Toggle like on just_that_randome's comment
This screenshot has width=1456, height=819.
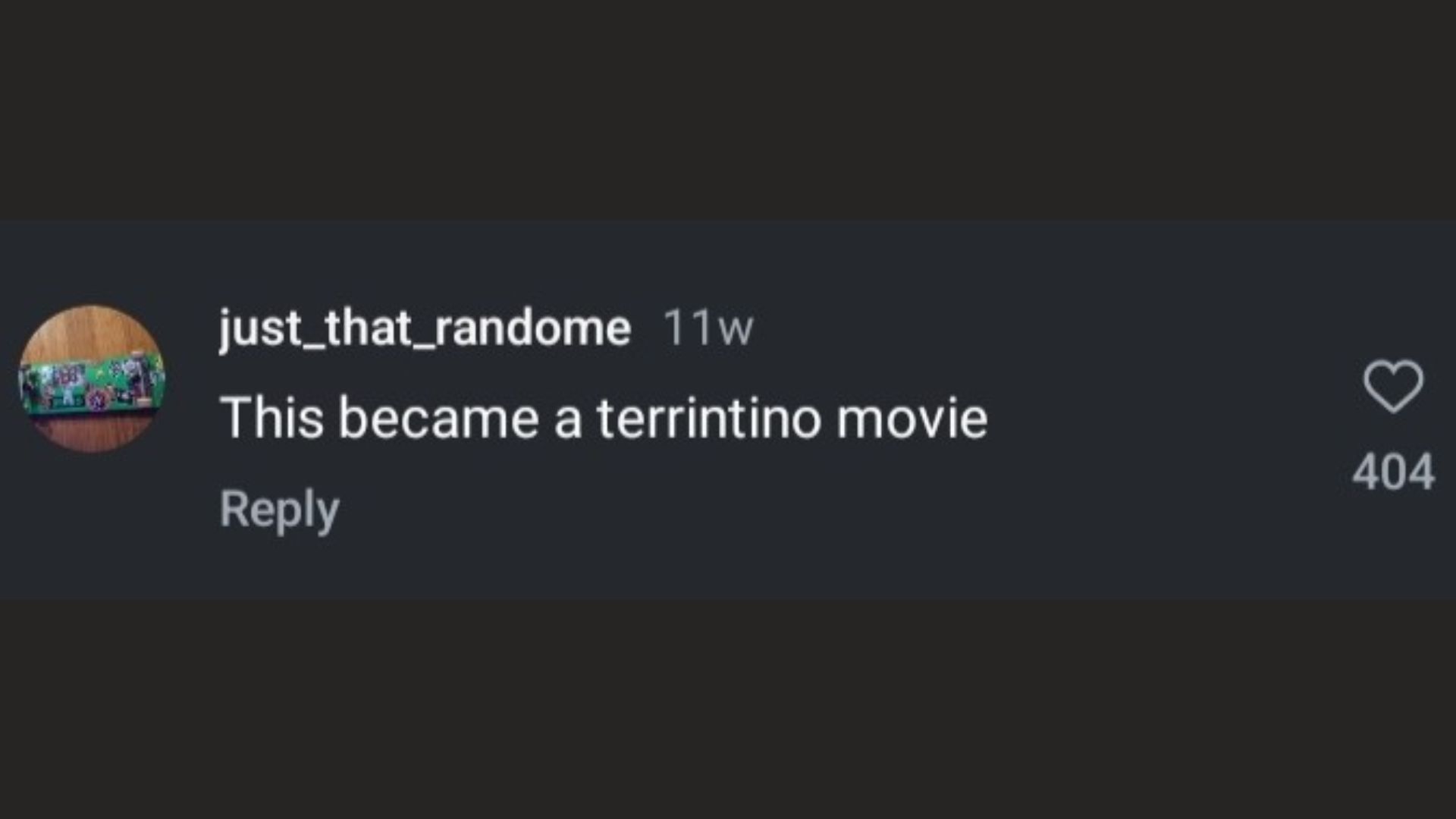pyautogui.click(x=1393, y=386)
